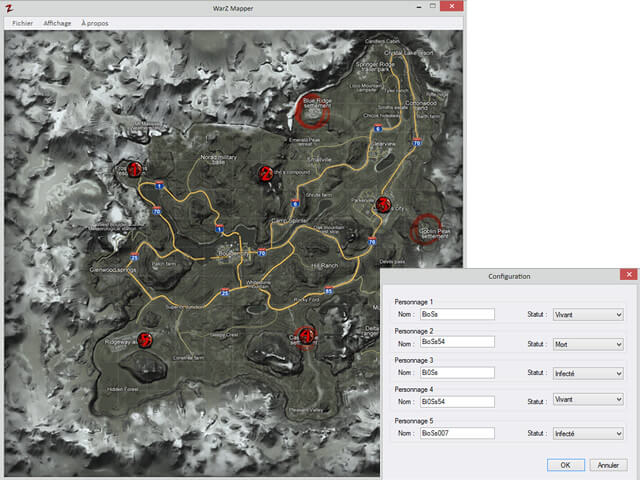This screenshot has width=640, height=480.
Task: Click Personnage 5 name field
Action: point(457,433)
